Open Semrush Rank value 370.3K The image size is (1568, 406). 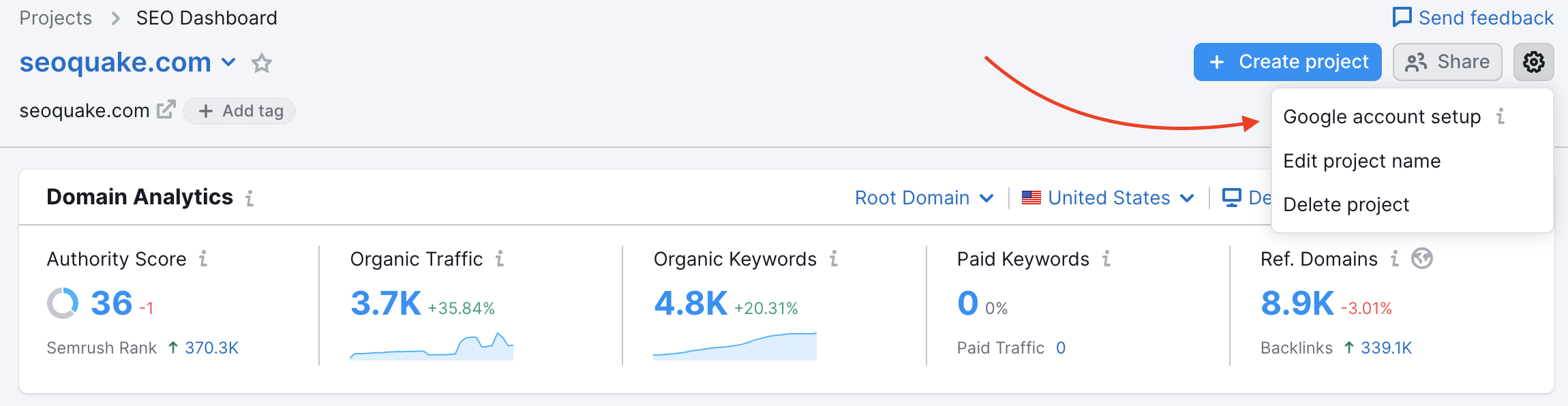tap(211, 348)
